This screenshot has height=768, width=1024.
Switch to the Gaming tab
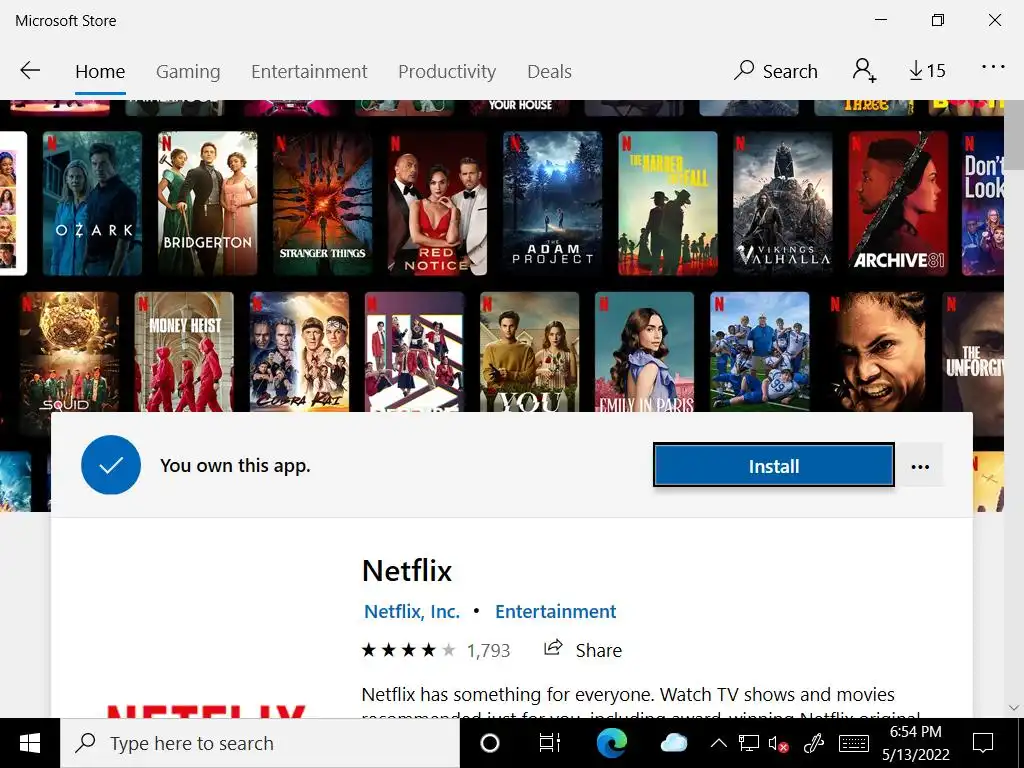[188, 71]
